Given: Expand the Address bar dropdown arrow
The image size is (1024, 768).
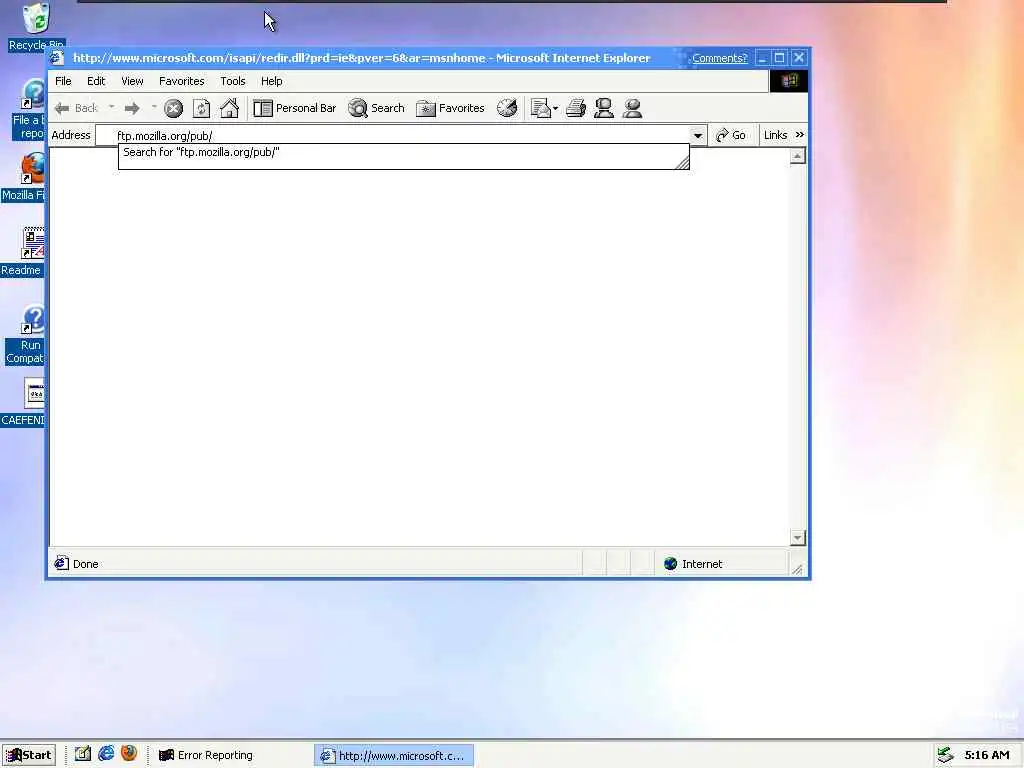Looking at the screenshot, I should point(697,136).
